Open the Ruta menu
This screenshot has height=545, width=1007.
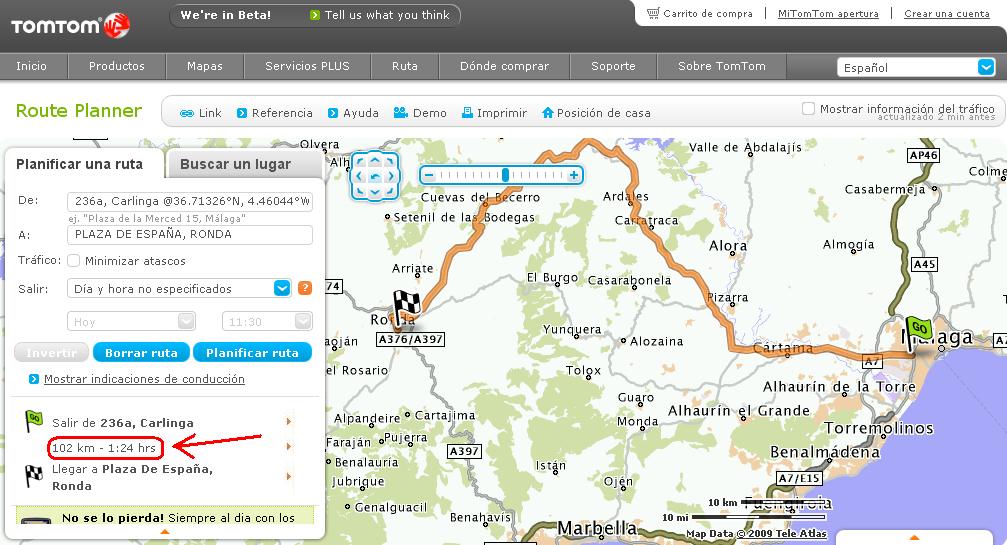[x=405, y=66]
